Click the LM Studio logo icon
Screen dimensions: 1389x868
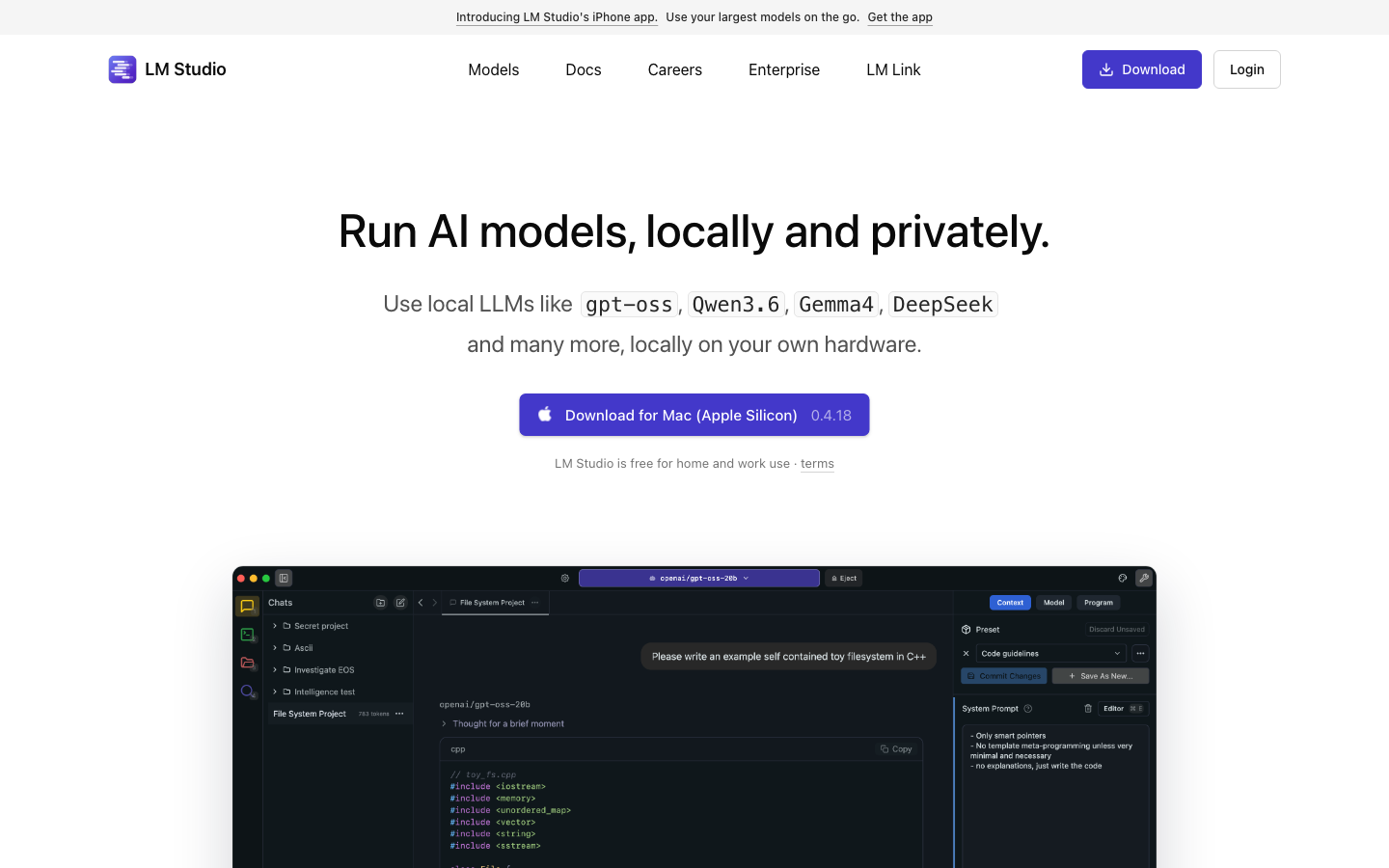click(x=123, y=69)
